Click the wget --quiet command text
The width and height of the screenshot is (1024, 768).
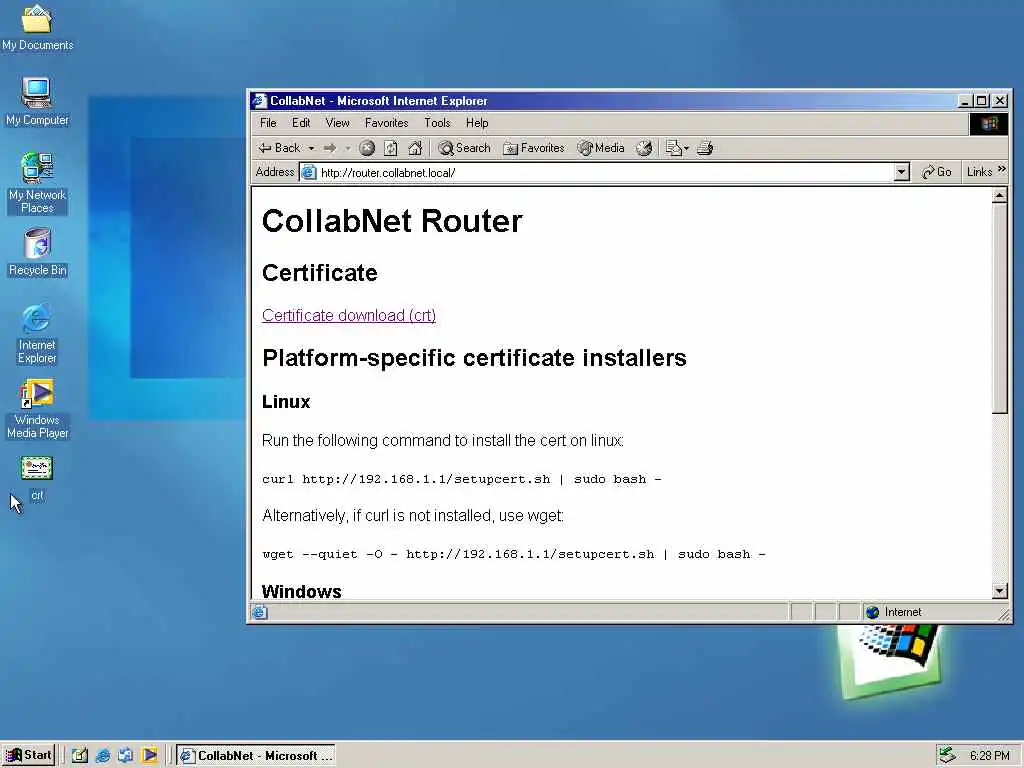click(514, 554)
